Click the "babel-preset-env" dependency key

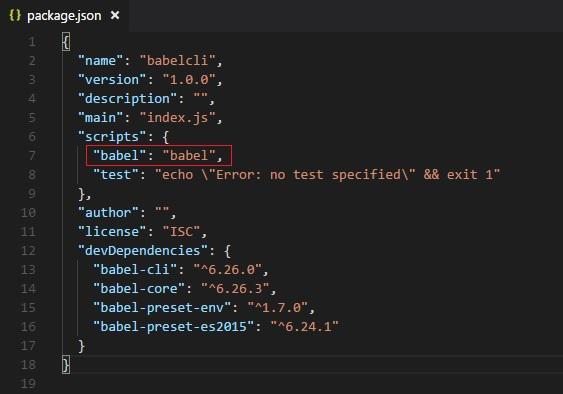162,307
